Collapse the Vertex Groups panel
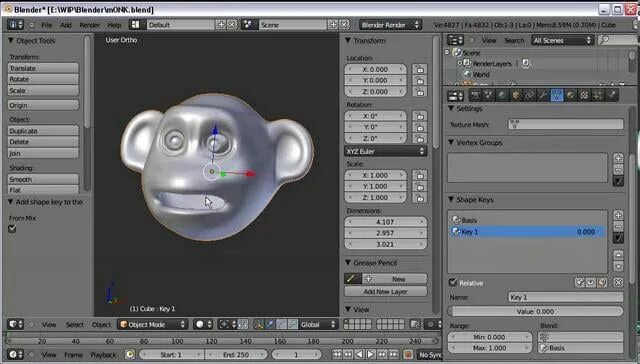640x364 pixels. [x=451, y=142]
